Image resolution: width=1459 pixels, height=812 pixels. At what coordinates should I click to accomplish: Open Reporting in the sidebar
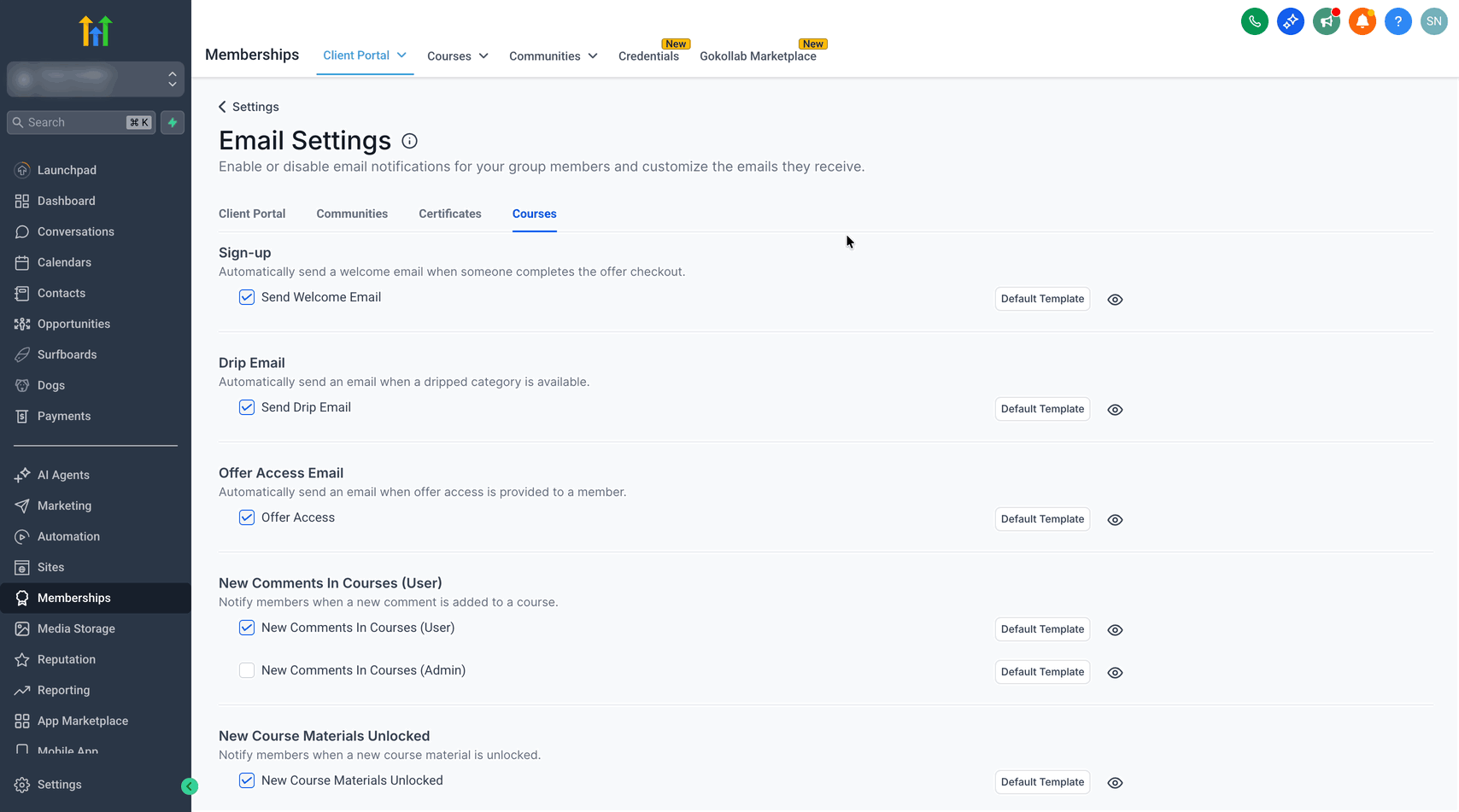coord(96,690)
